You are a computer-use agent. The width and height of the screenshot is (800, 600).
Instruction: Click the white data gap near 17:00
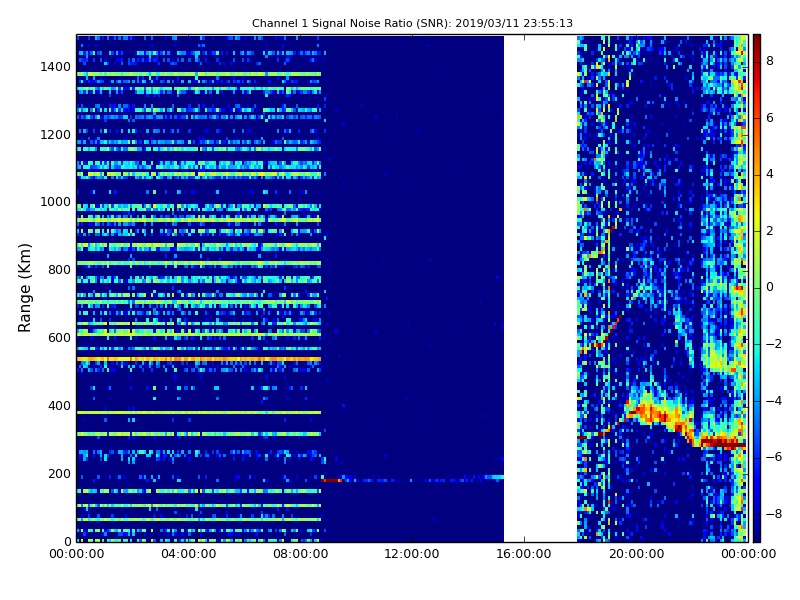click(x=540, y=288)
